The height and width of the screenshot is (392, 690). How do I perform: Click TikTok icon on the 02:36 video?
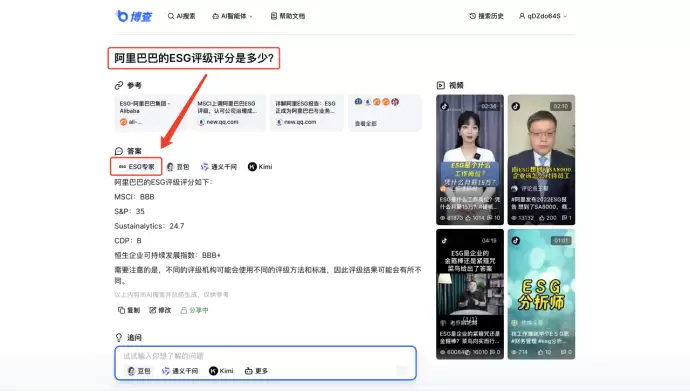coord(444,106)
